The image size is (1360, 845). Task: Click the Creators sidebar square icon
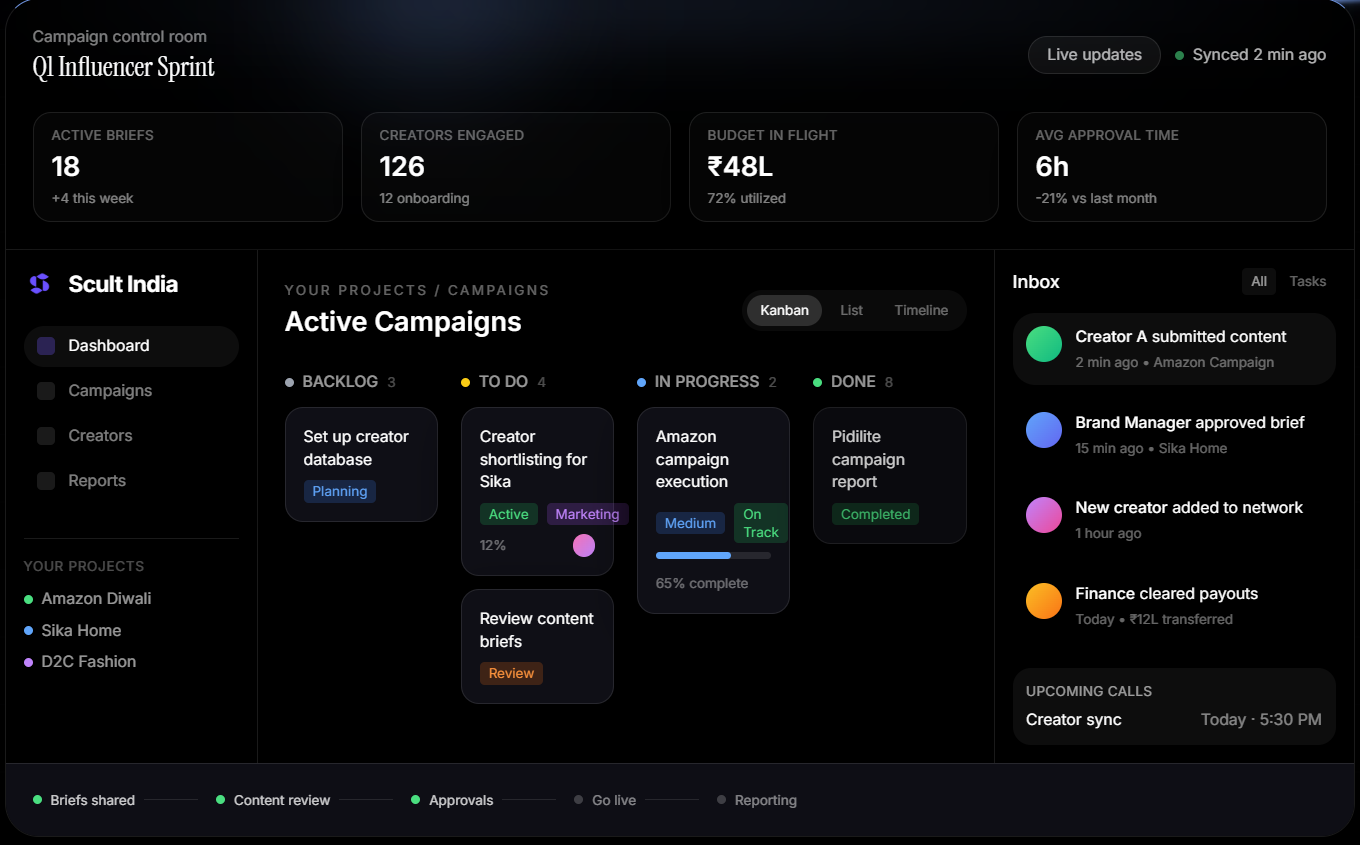[46, 436]
